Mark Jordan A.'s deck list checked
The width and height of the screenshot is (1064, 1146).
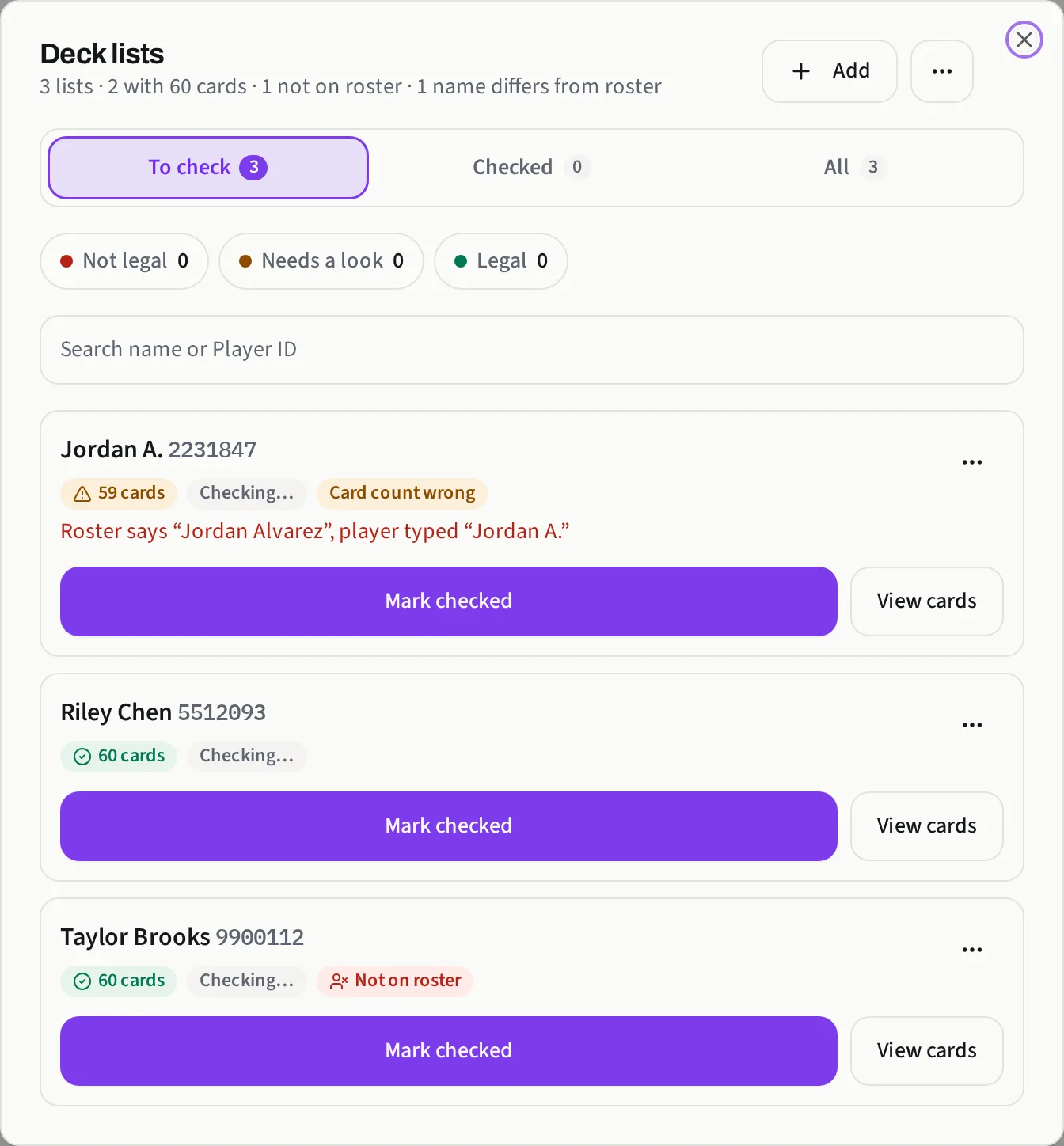(x=449, y=601)
